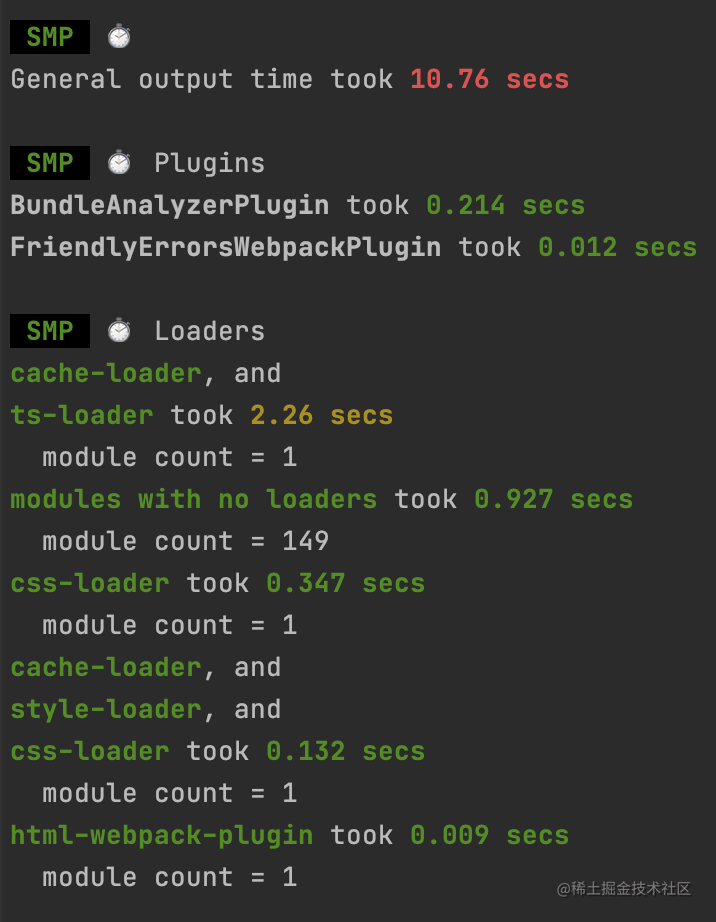Click the style-loader entry
716x922 pixels.
pos(106,710)
